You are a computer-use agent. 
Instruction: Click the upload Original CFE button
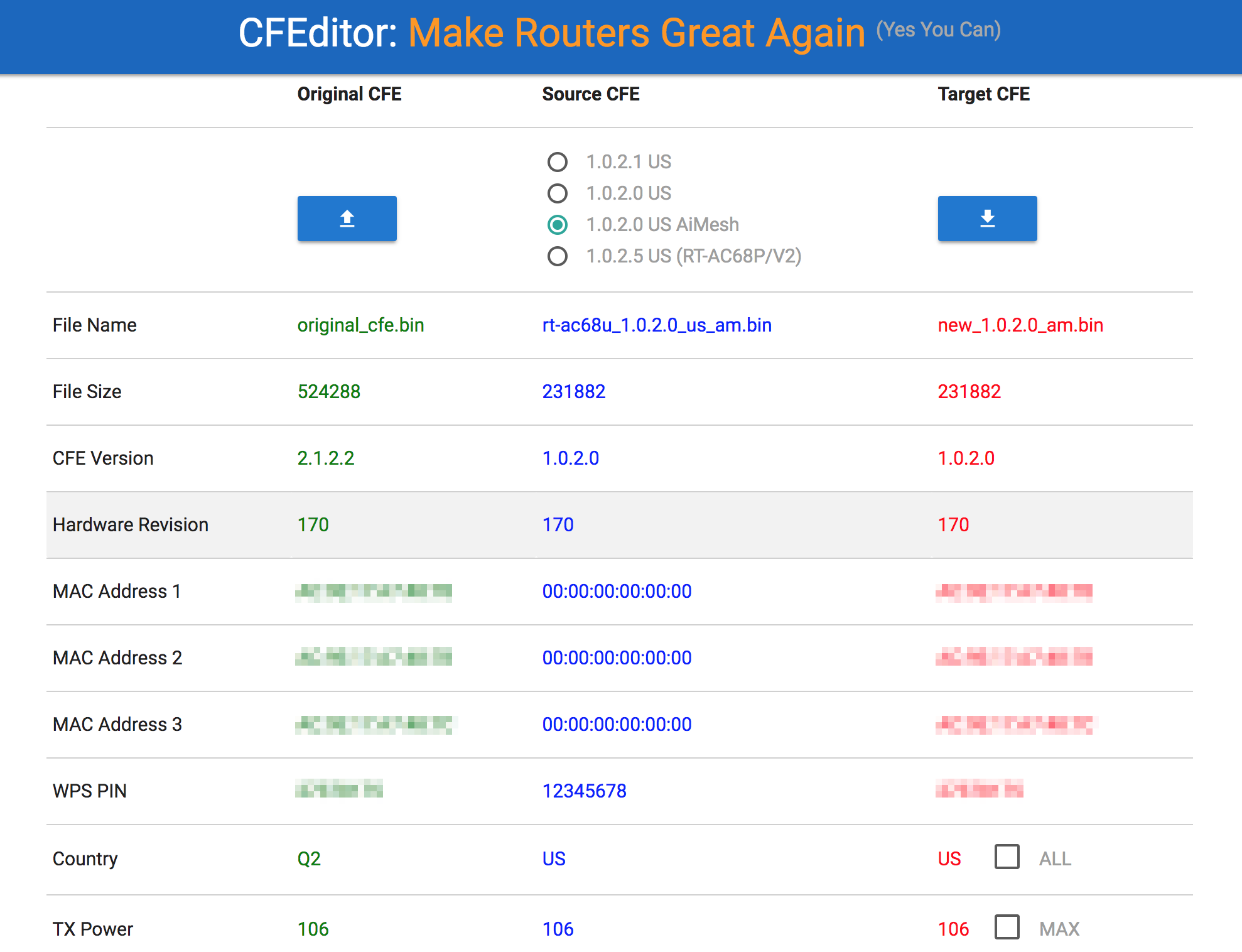point(347,219)
